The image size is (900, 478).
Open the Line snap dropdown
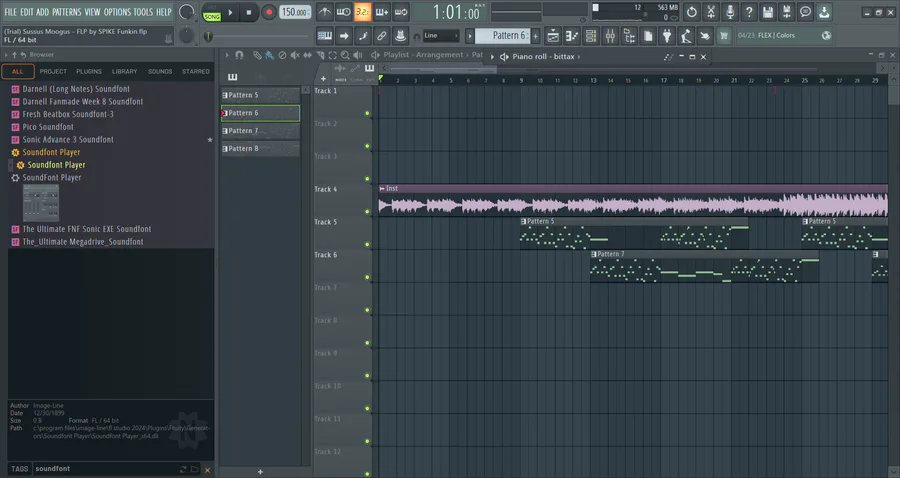coord(441,36)
